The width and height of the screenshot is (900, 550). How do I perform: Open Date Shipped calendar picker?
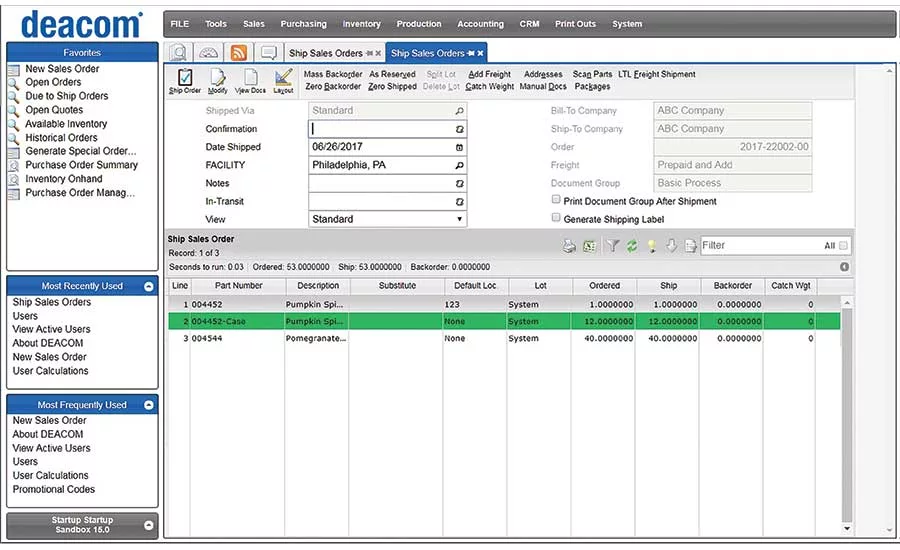click(x=459, y=148)
